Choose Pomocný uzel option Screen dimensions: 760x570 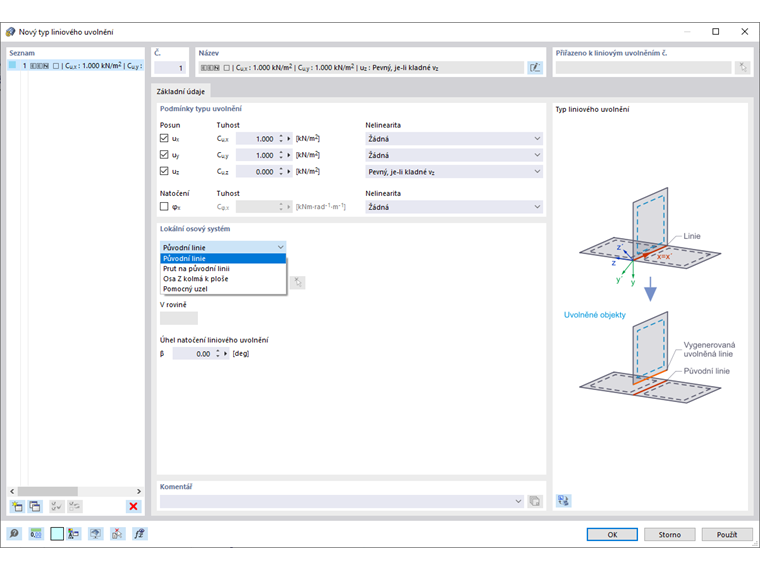coord(223,289)
